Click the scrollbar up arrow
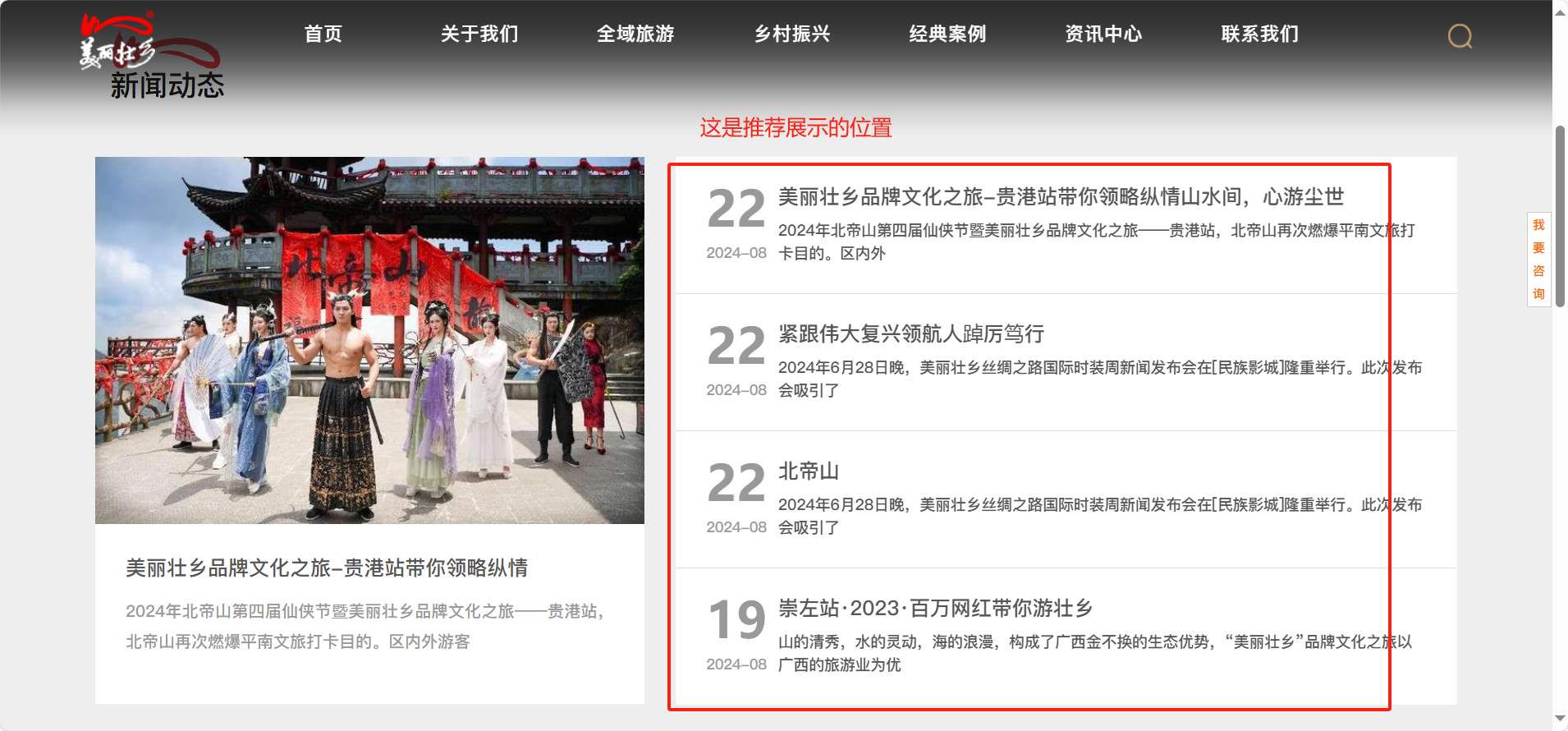The width and height of the screenshot is (1568, 731). point(1560,12)
